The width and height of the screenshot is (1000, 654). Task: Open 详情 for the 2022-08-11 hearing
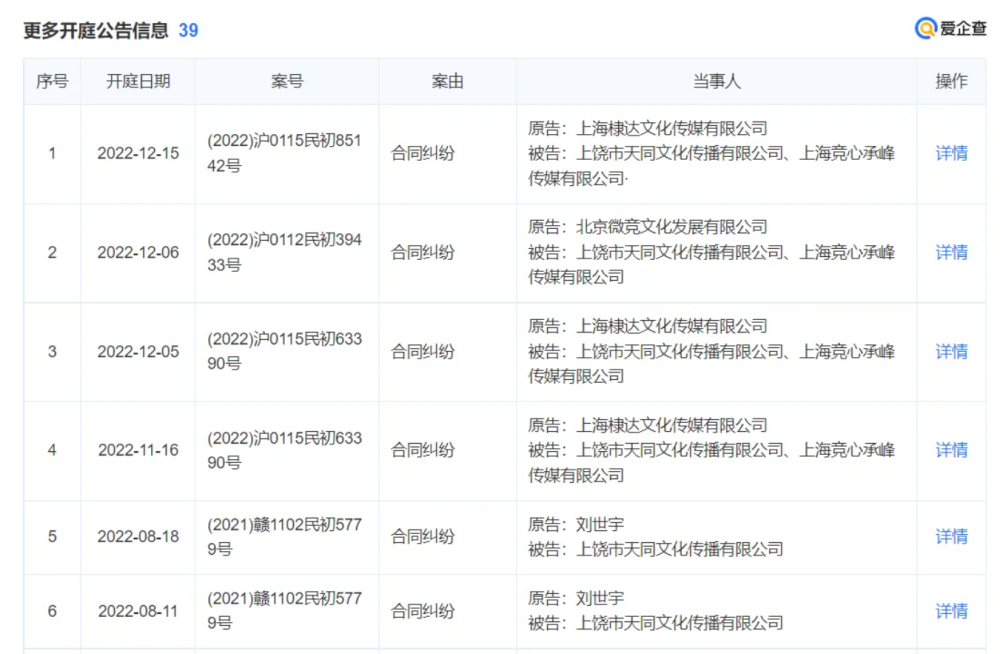click(951, 610)
